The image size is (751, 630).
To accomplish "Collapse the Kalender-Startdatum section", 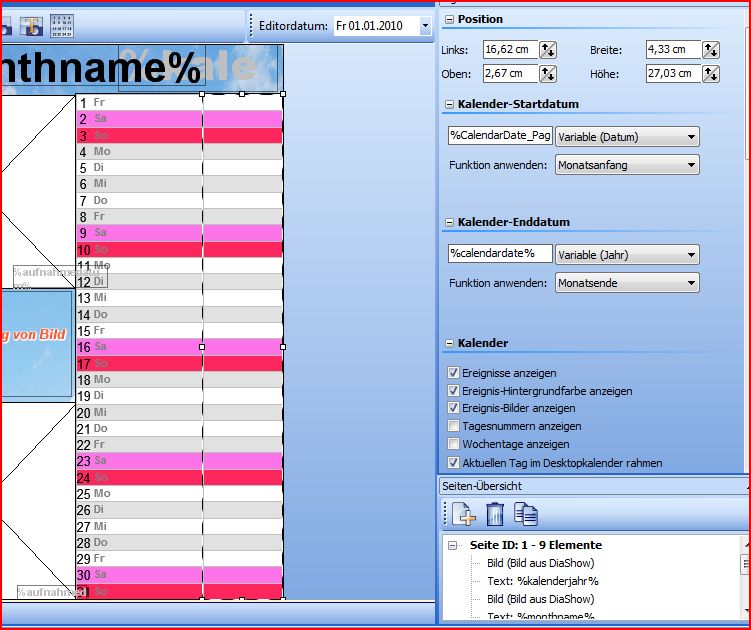I will pyautogui.click(x=449, y=104).
